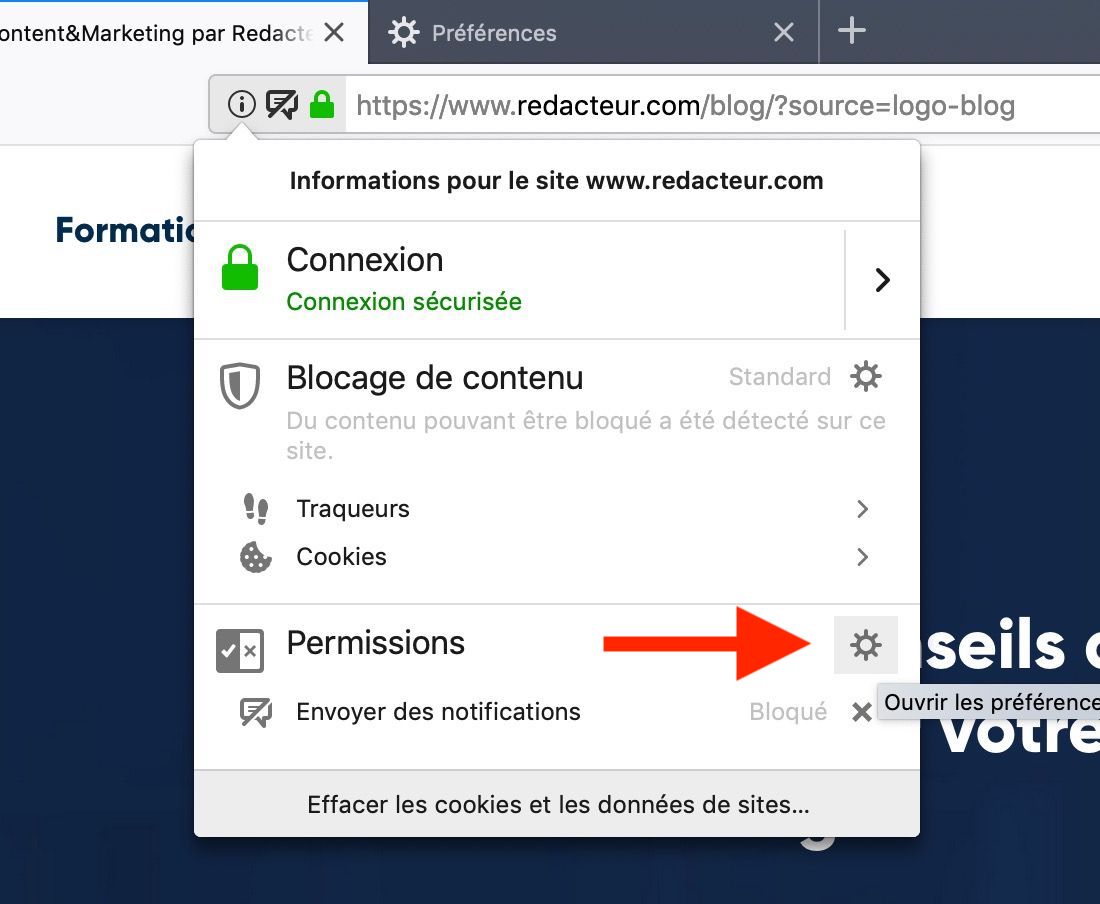The height and width of the screenshot is (904, 1100).
Task: Expand the Traqueurs section
Action: (862, 509)
